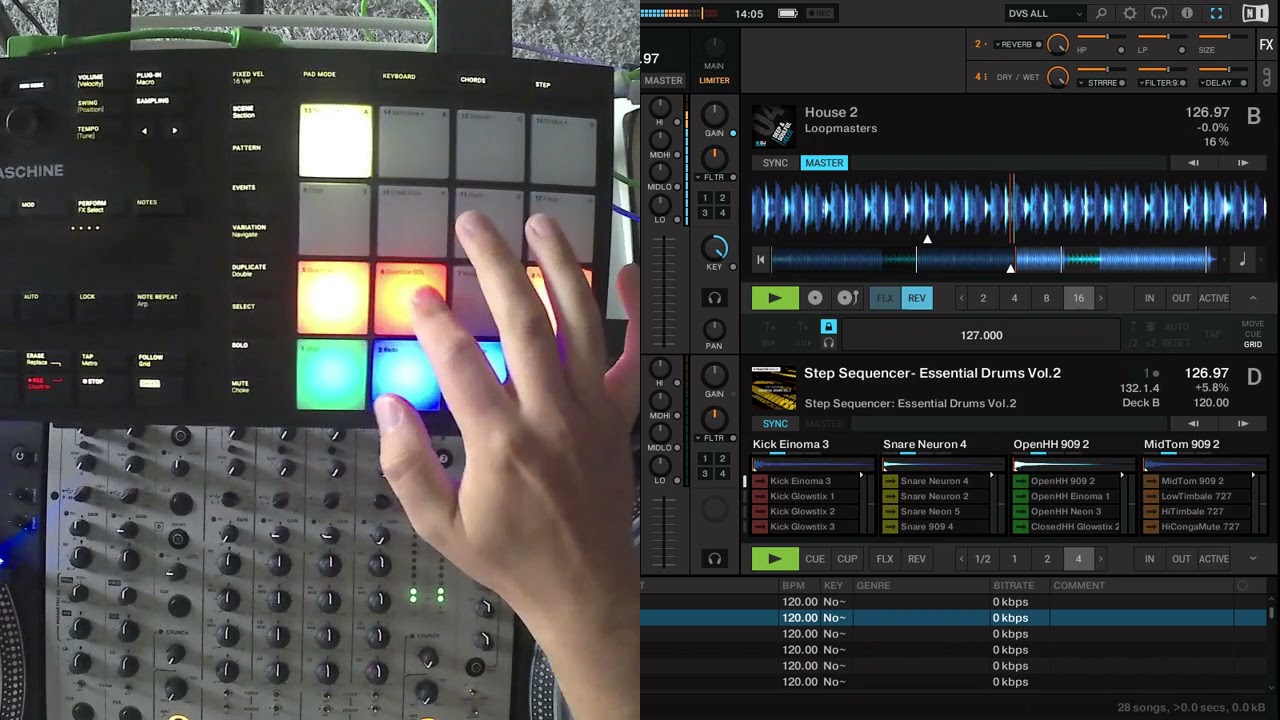Viewport: 1280px width, 720px height.
Task: Toggle SYNC on Deck B
Action: tap(775, 163)
